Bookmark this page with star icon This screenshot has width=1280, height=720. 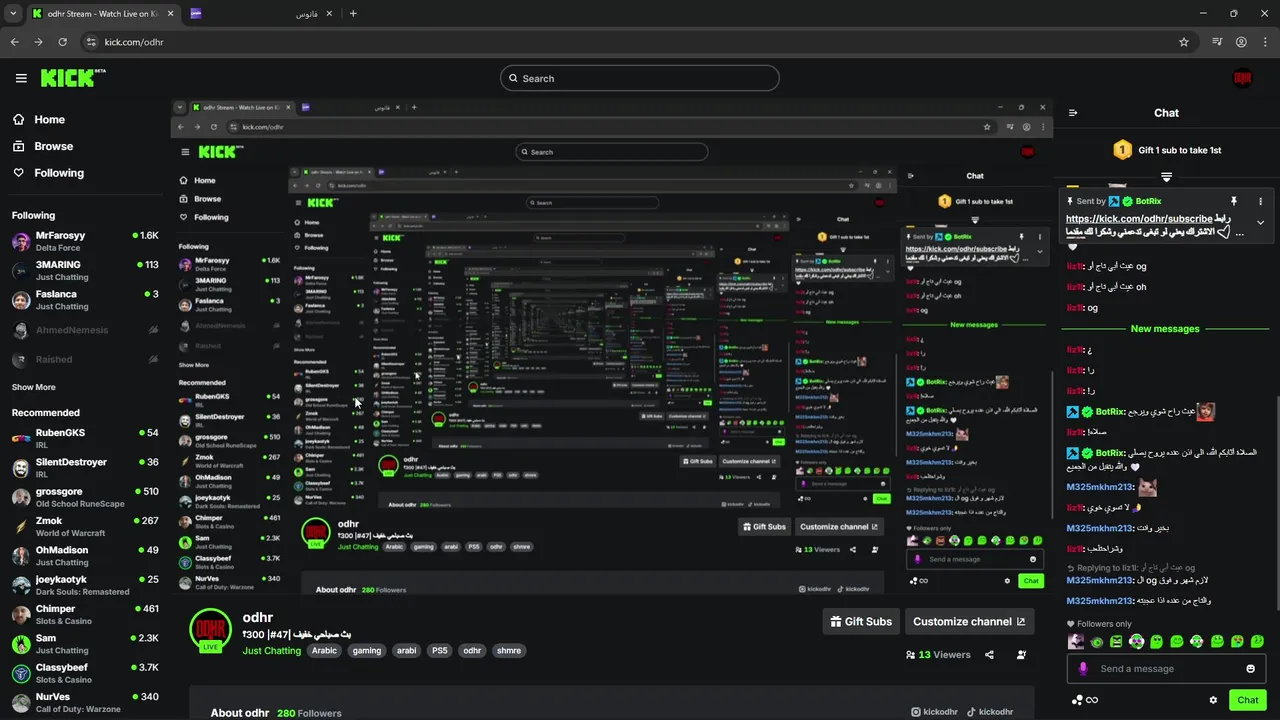click(x=1184, y=42)
